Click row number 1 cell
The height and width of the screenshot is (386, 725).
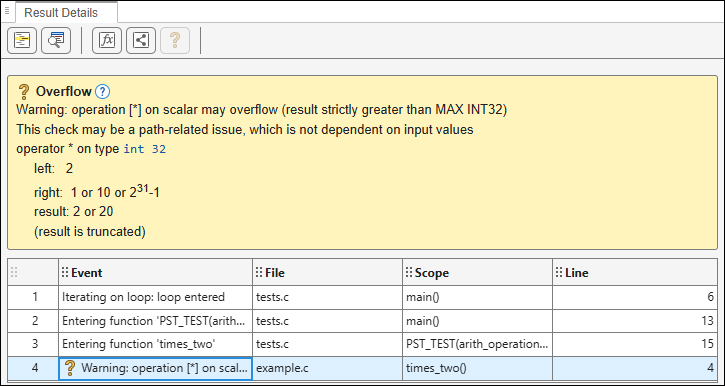point(33,297)
